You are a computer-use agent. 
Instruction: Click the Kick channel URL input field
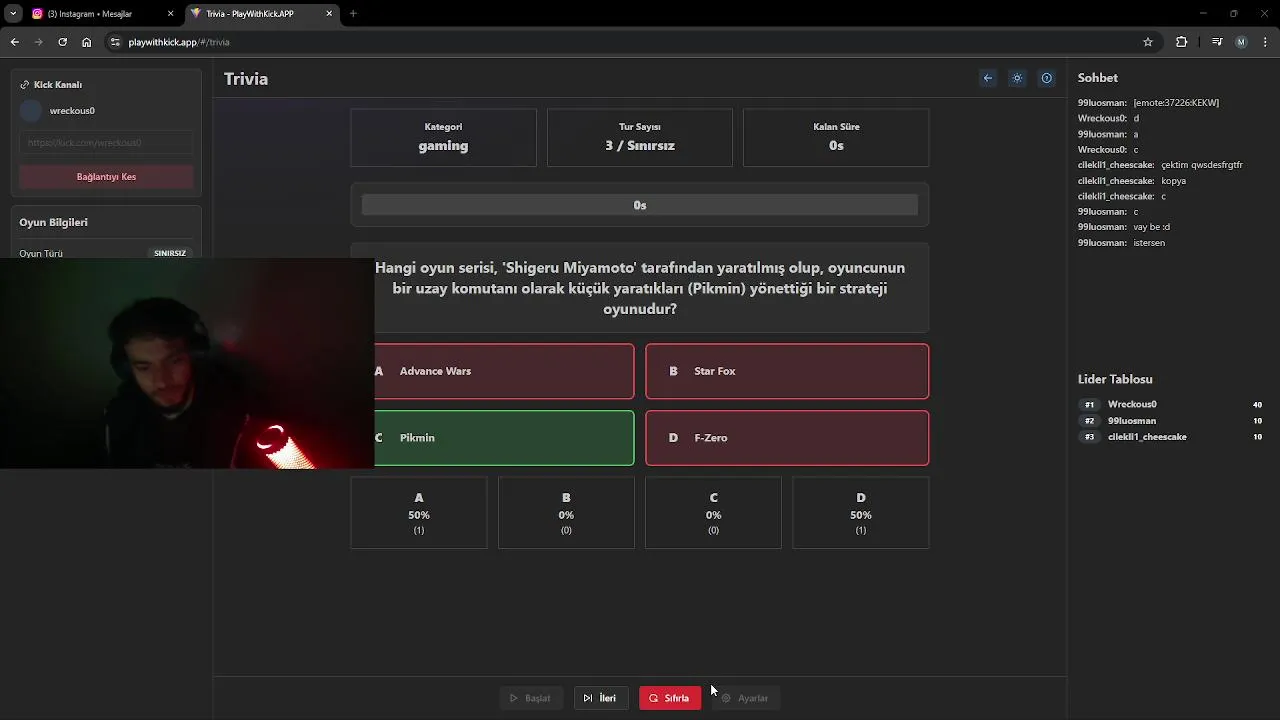pyautogui.click(x=106, y=142)
